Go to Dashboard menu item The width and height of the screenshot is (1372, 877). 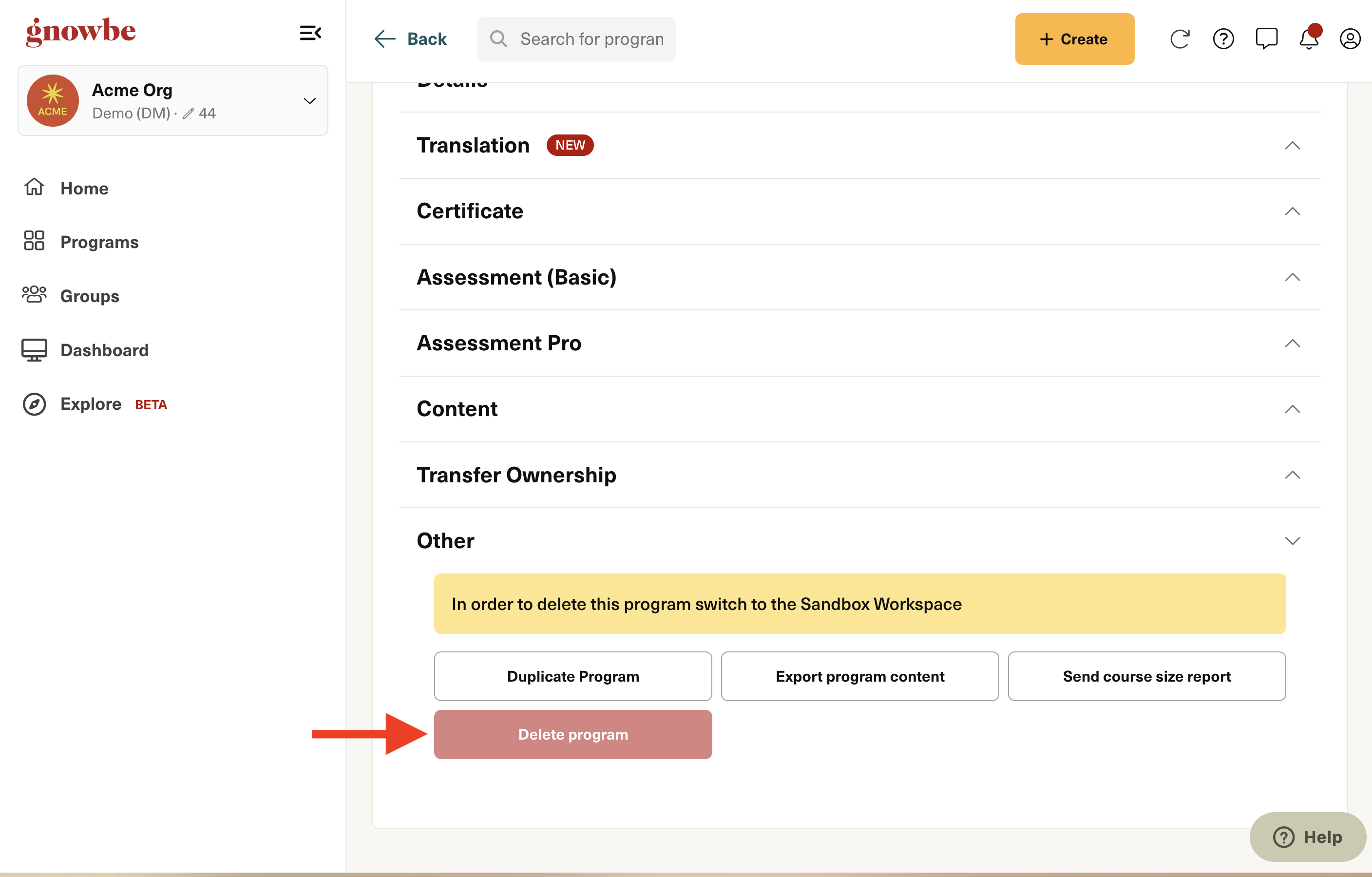[x=104, y=349]
